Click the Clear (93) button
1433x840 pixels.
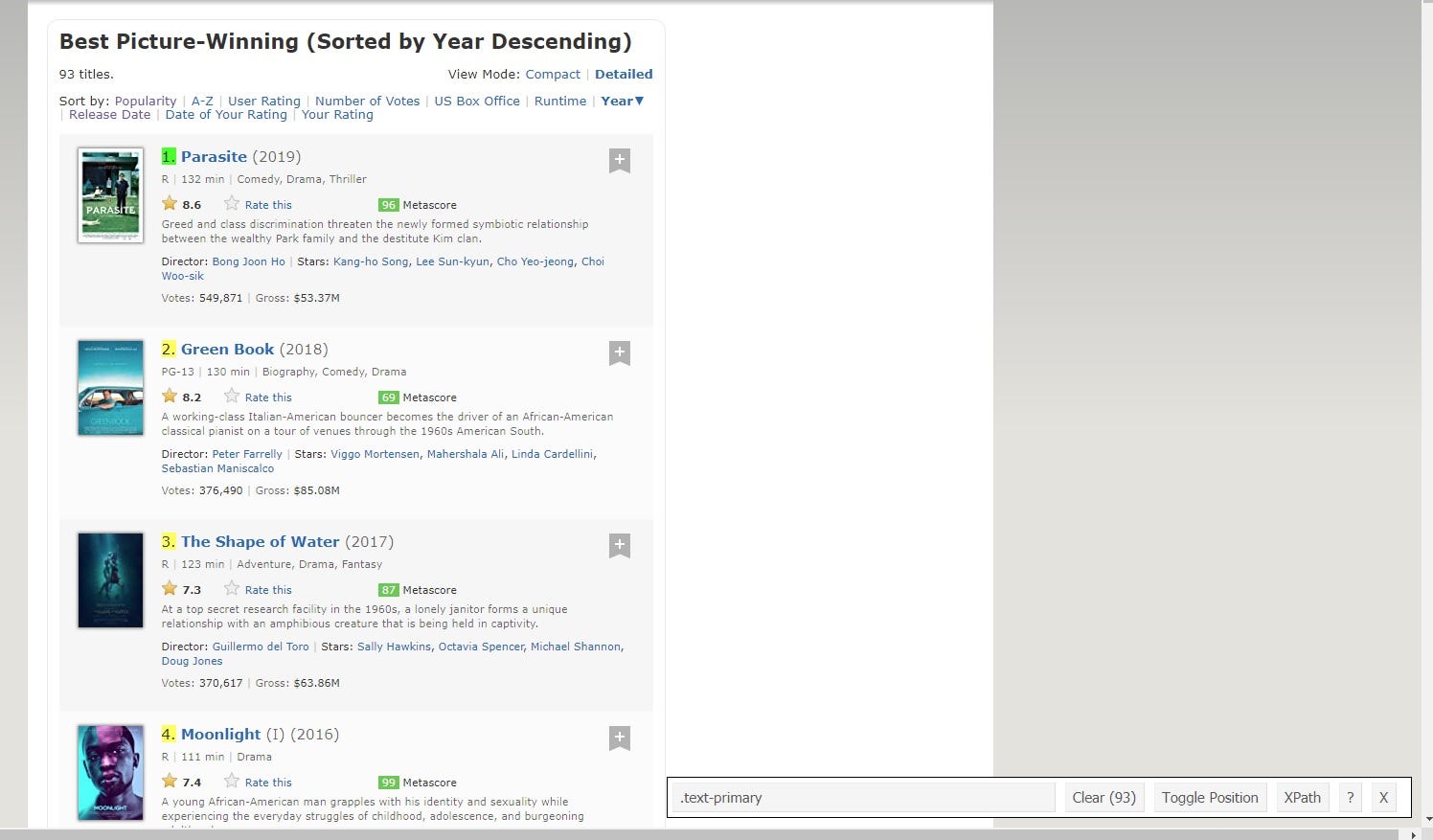tap(1103, 797)
